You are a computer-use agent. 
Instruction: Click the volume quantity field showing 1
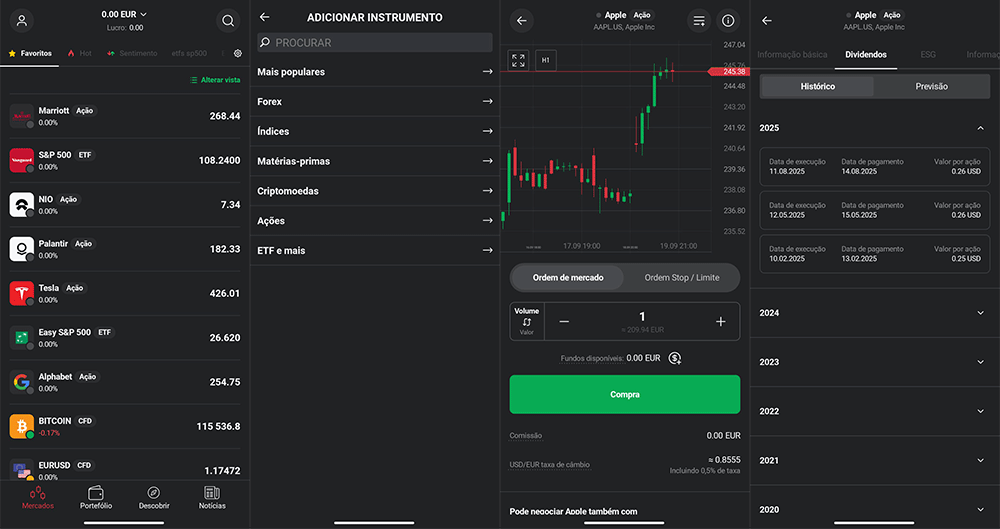[x=642, y=321]
